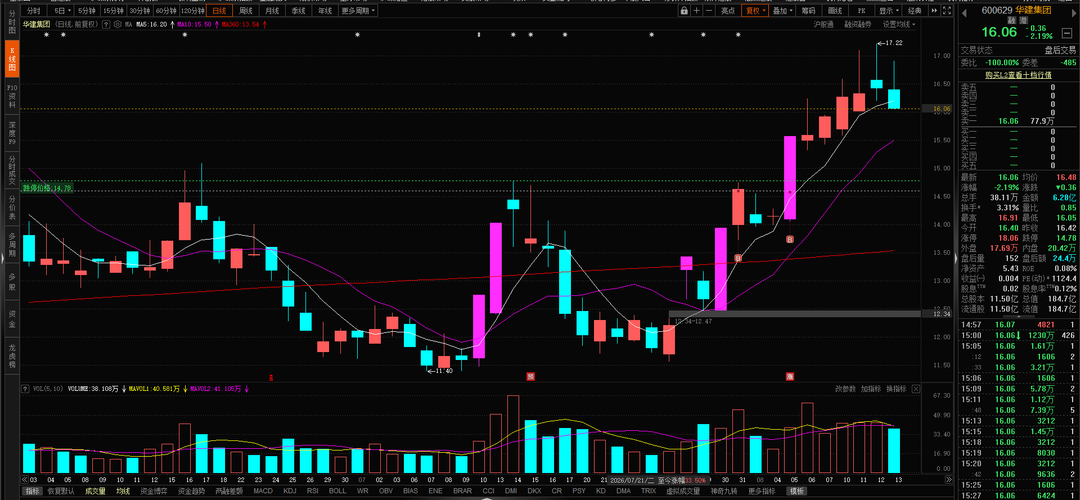
Task: Zoom out chart with minus icon
Action: pyautogui.click(x=709, y=11)
